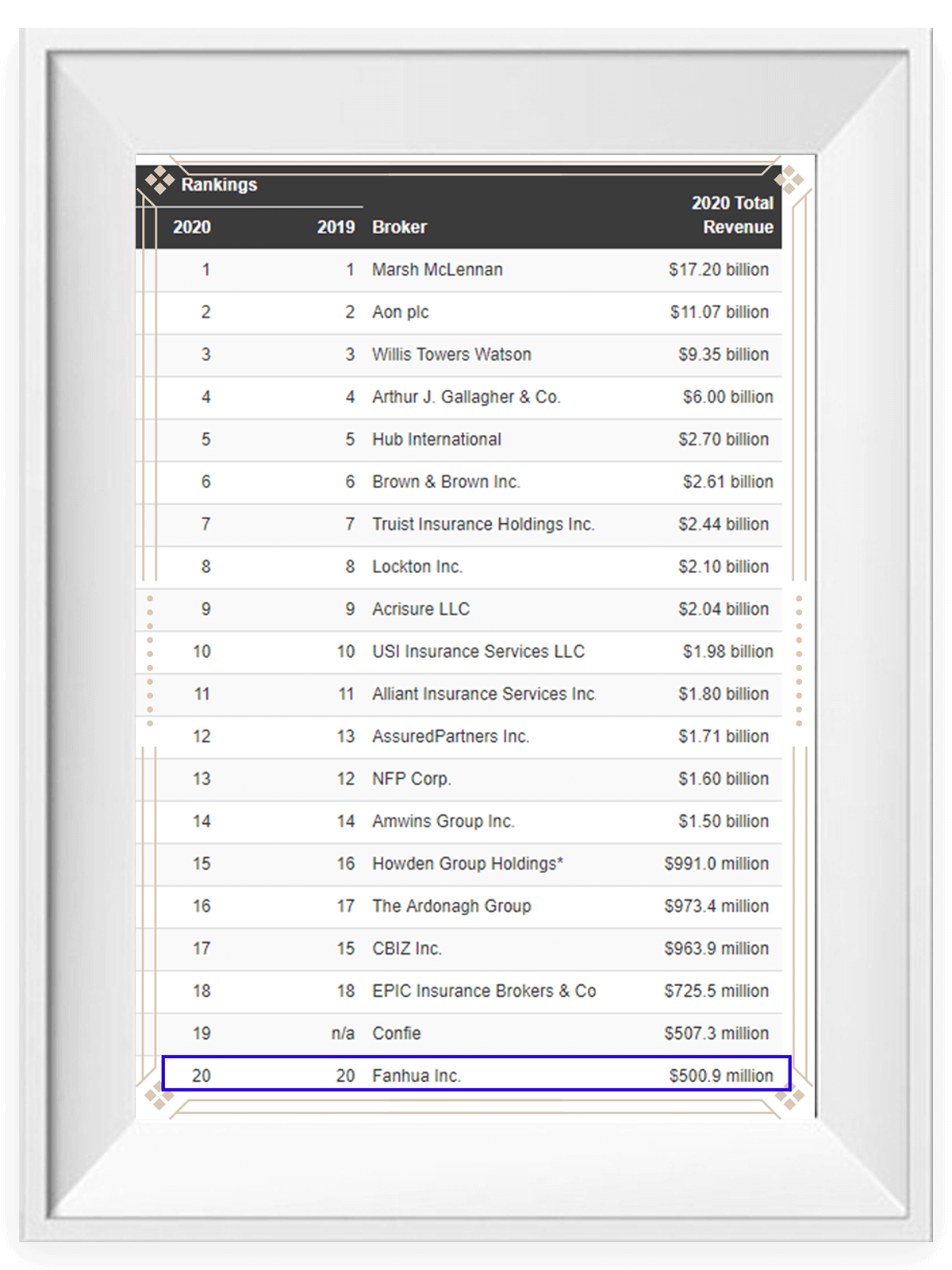Select the 2019 rank column header

(336, 227)
